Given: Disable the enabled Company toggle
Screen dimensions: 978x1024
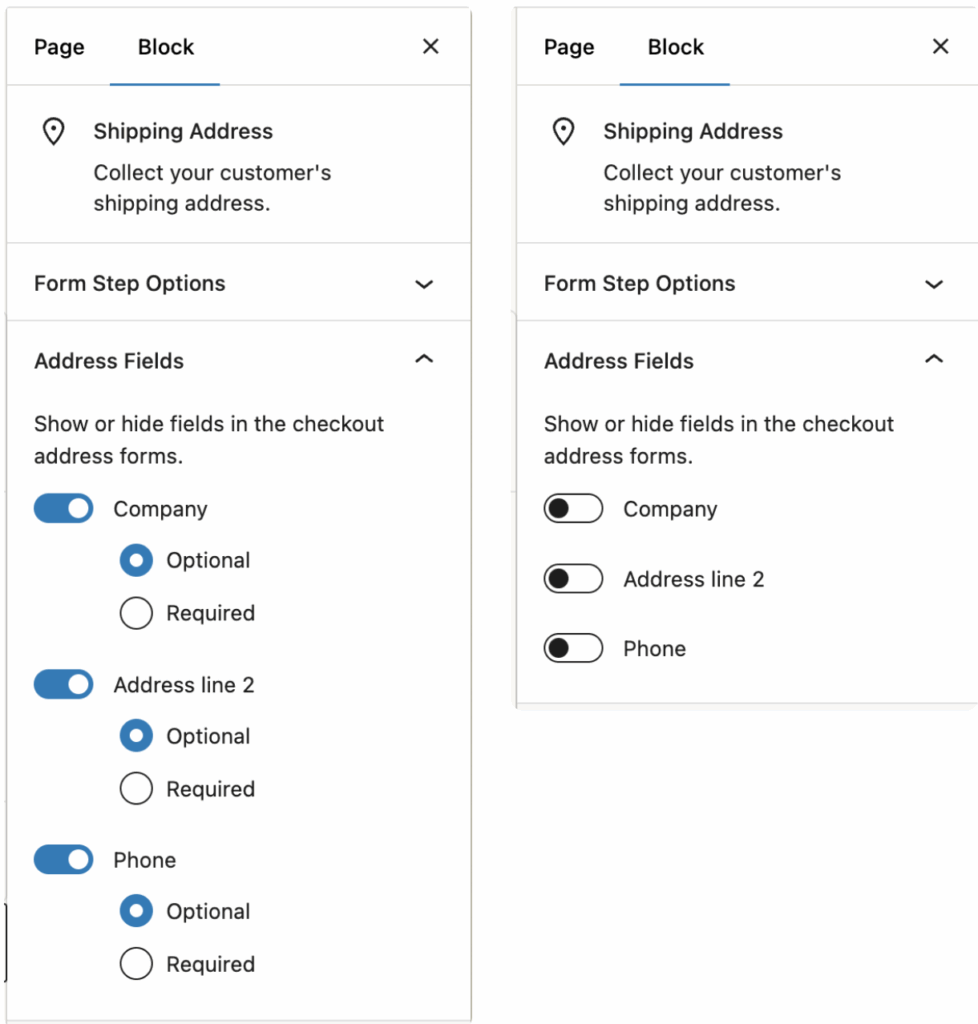Looking at the screenshot, I should [x=64, y=509].
